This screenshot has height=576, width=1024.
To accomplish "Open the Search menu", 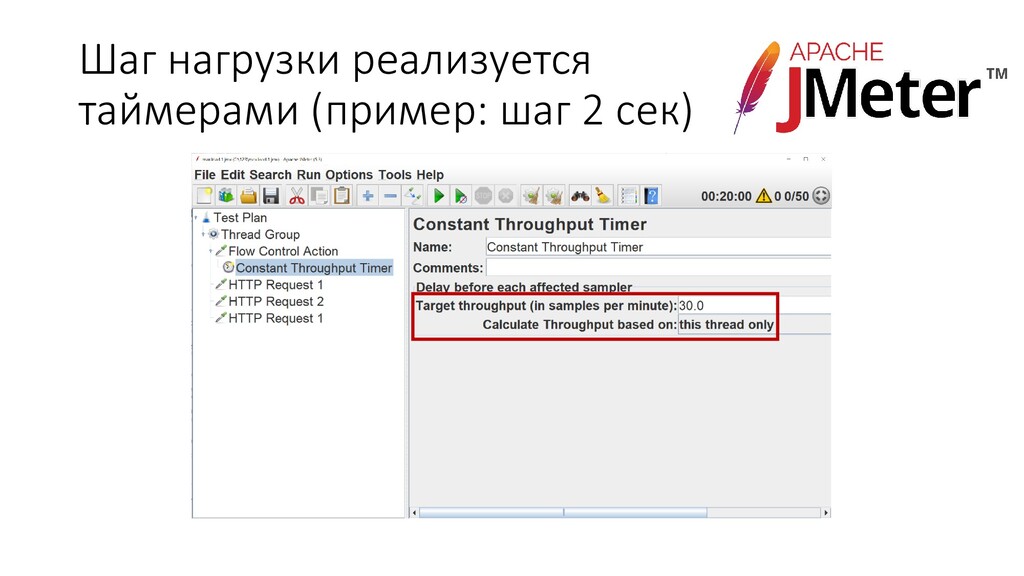I will pyautogui.click(x=270, y=175).
